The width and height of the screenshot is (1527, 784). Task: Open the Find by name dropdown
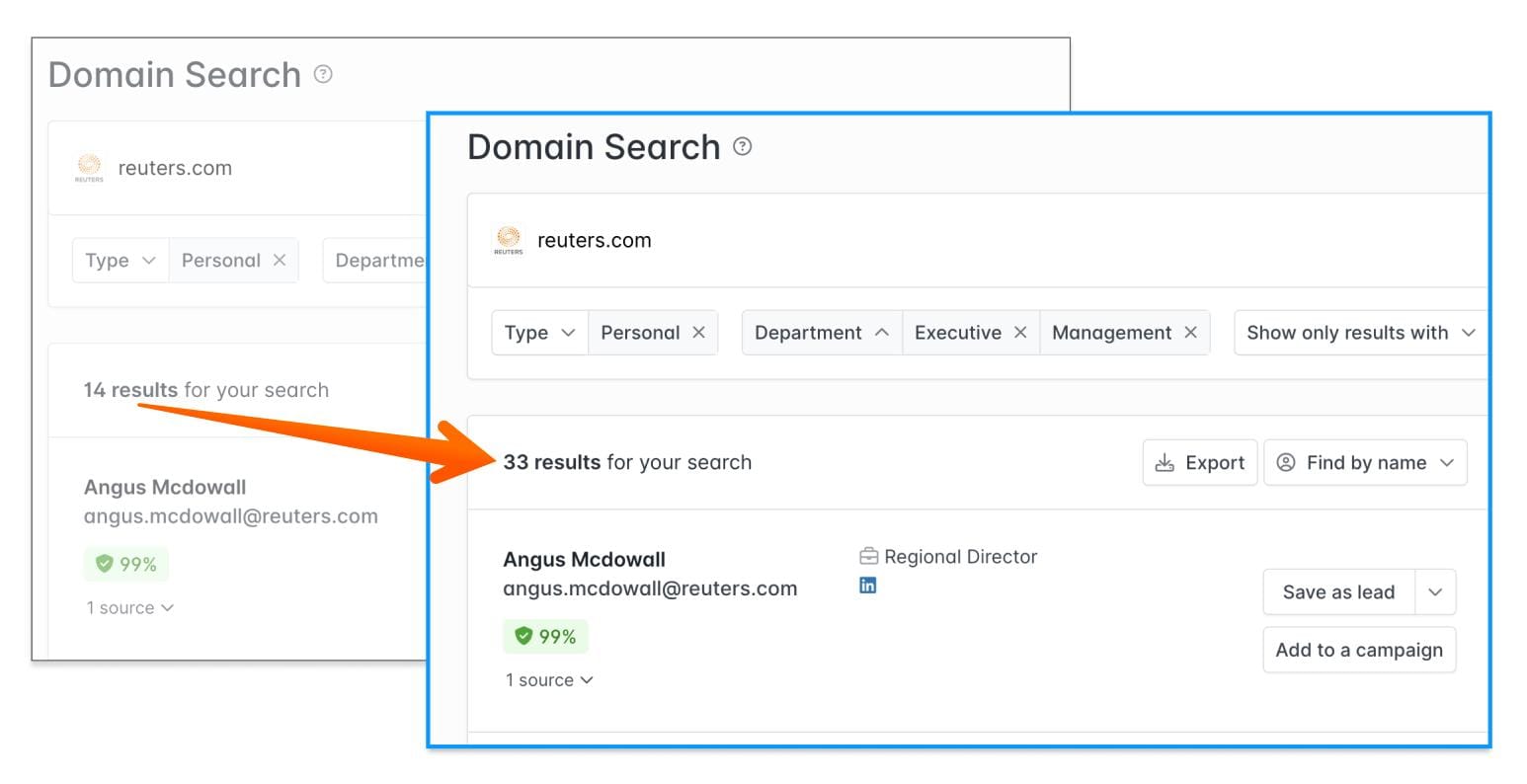coord(1365,462)
